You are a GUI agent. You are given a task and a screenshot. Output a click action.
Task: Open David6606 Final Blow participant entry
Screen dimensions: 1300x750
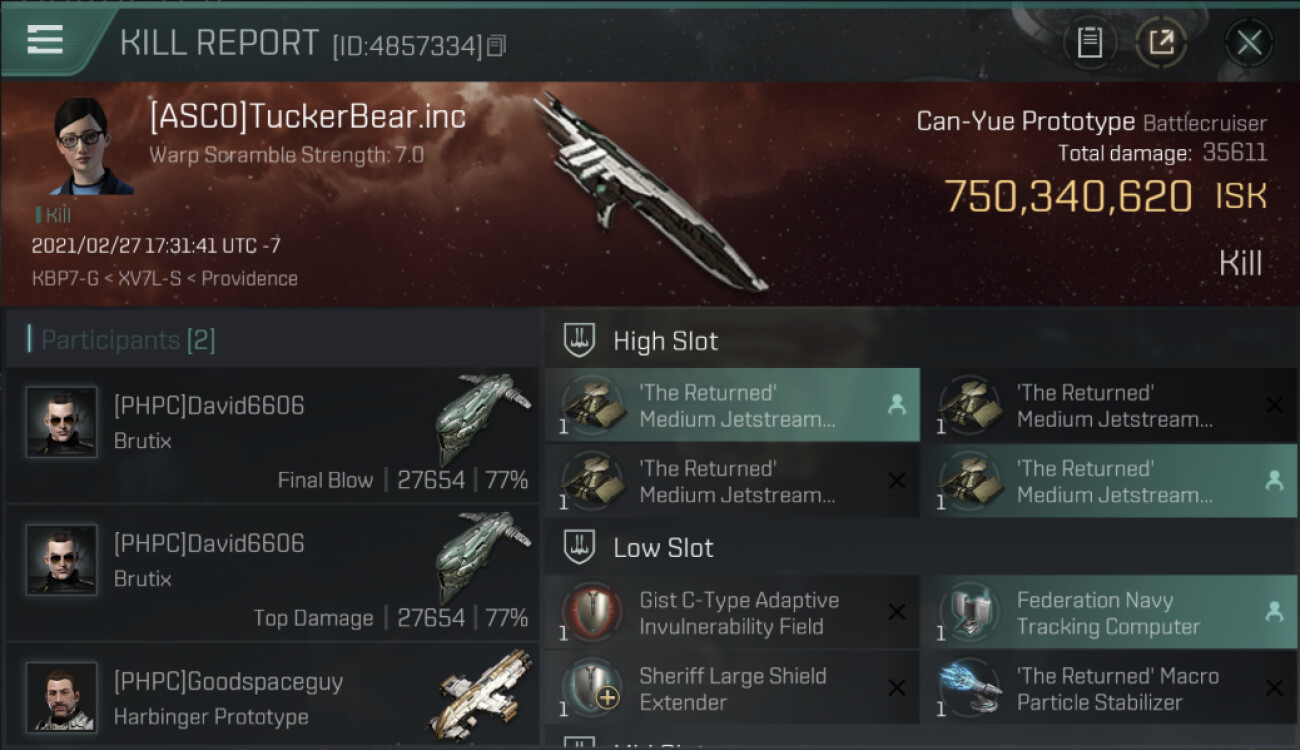[272, 434]
